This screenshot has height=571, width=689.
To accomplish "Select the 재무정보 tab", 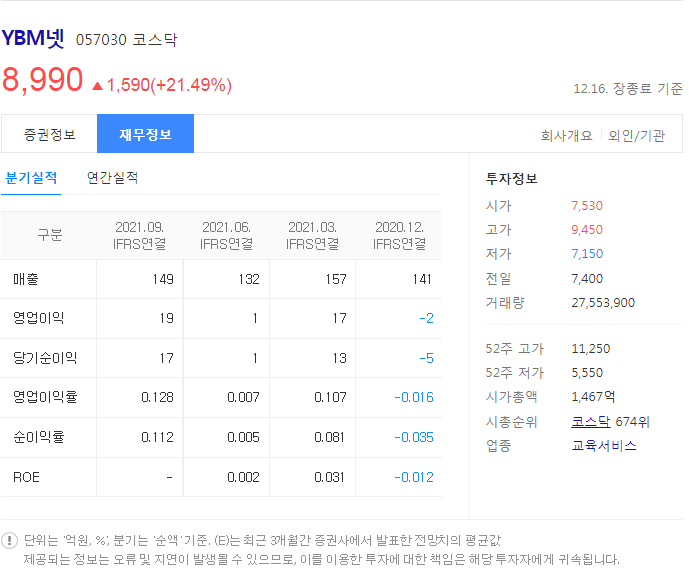I will [145, 134].
